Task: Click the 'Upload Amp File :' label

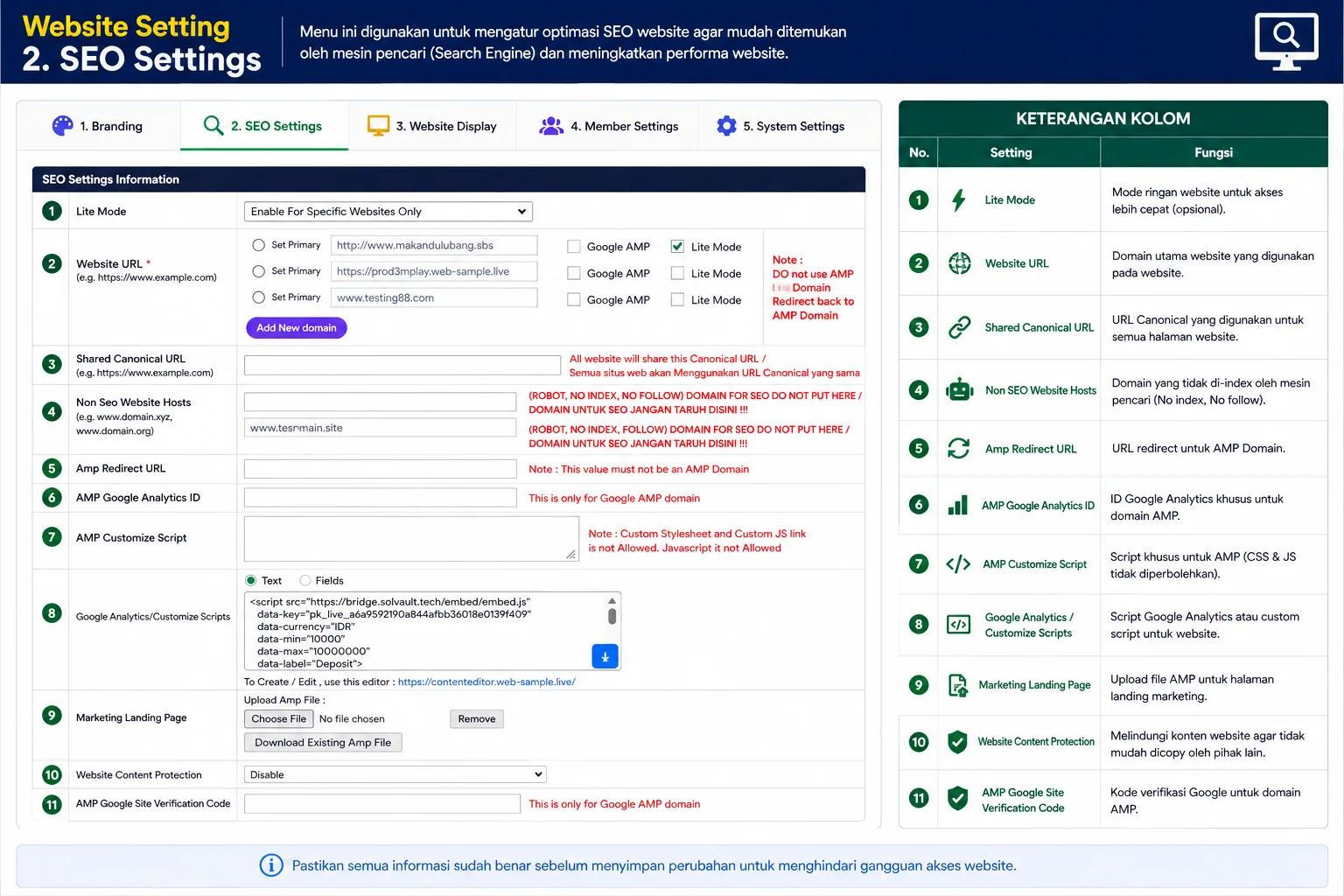Action: pos(284,700)
